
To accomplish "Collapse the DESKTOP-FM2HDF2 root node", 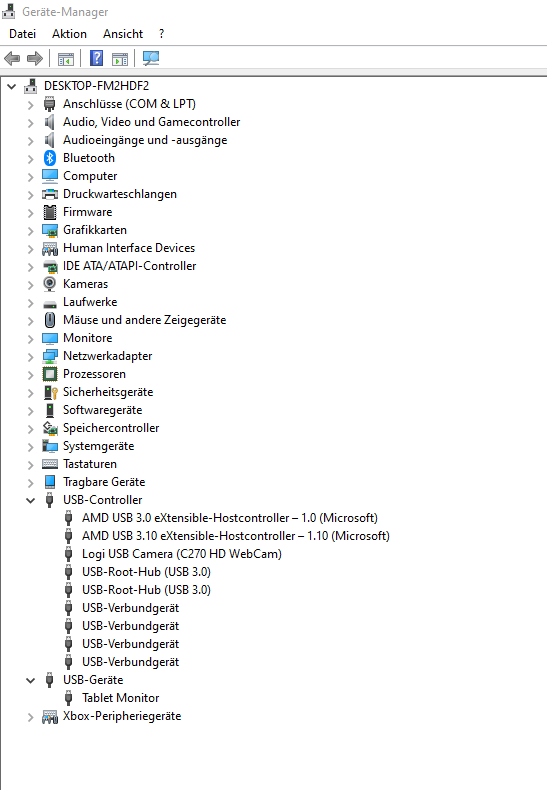I will coord(12,87).
